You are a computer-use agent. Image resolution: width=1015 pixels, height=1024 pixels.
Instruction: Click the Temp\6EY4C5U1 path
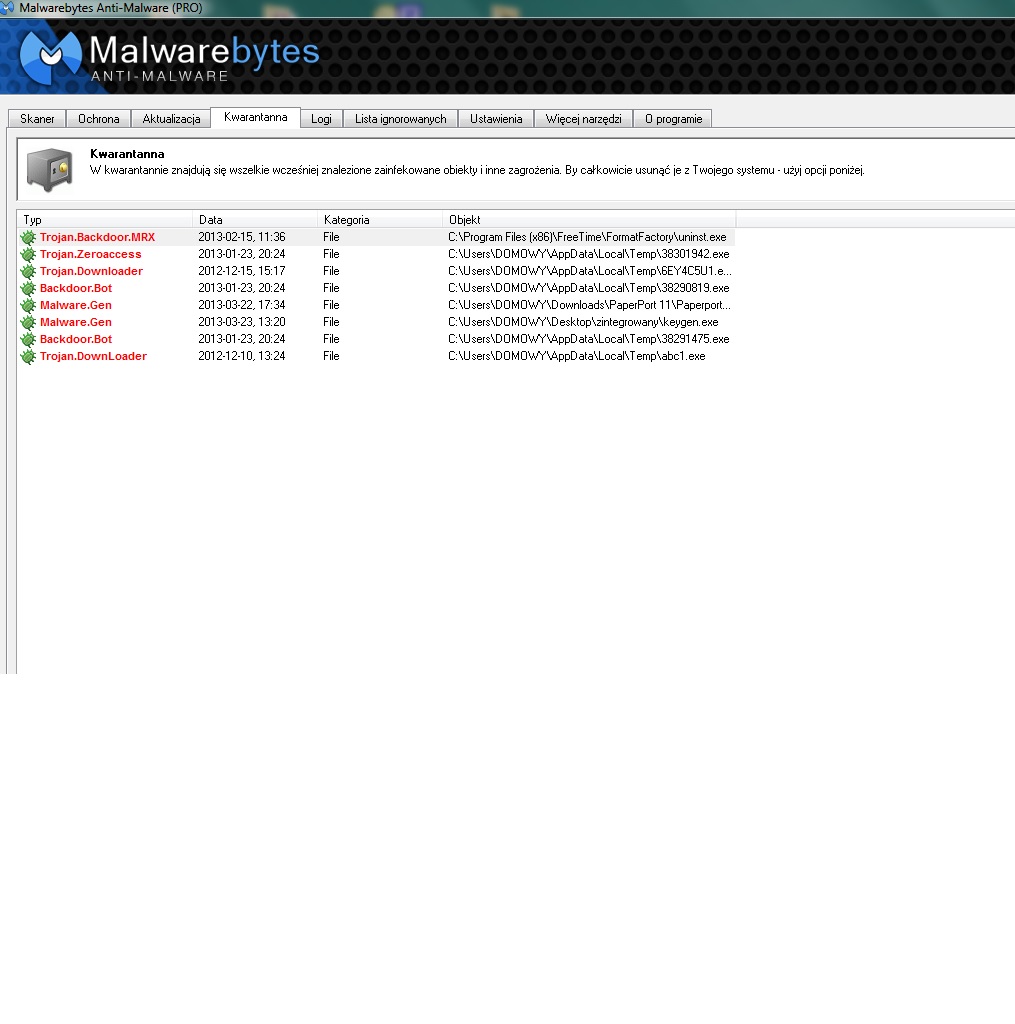(x=590, y=271)
